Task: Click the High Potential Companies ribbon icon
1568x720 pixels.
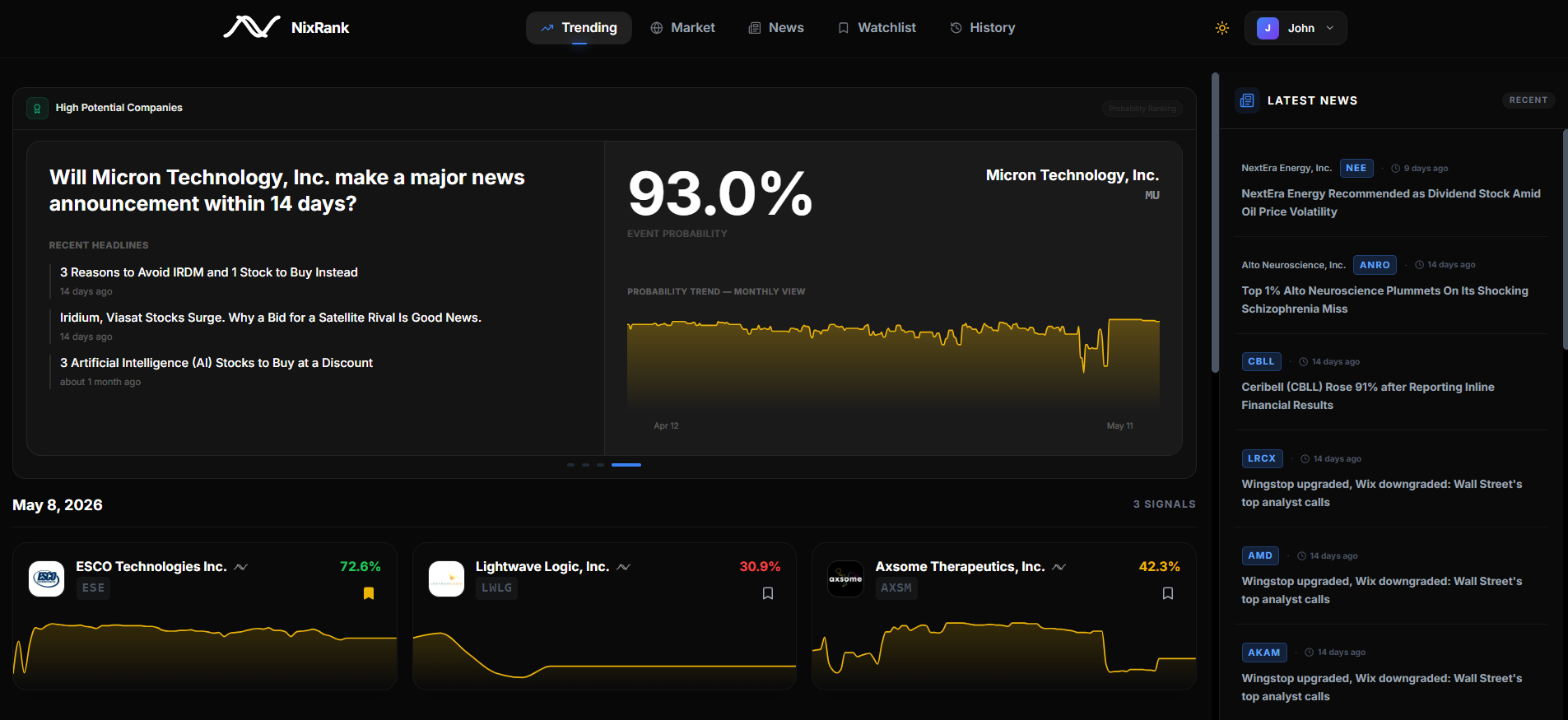Action: tap(37, 108)
